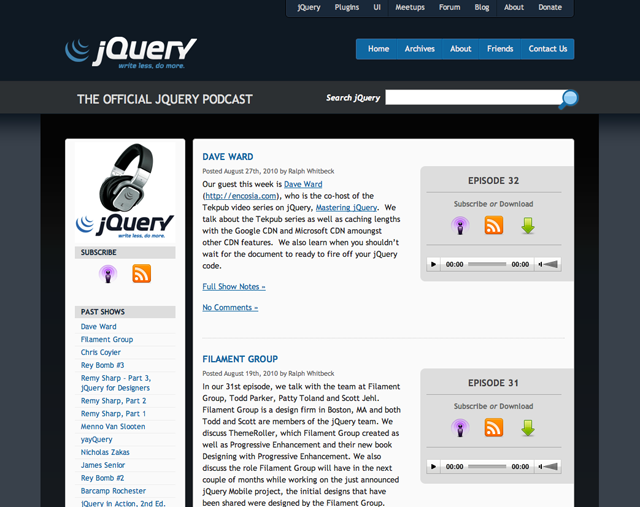The height and width of the screenshot is (507, 640).
Task: Go to the Friends tab
Action: coord(500,49)
